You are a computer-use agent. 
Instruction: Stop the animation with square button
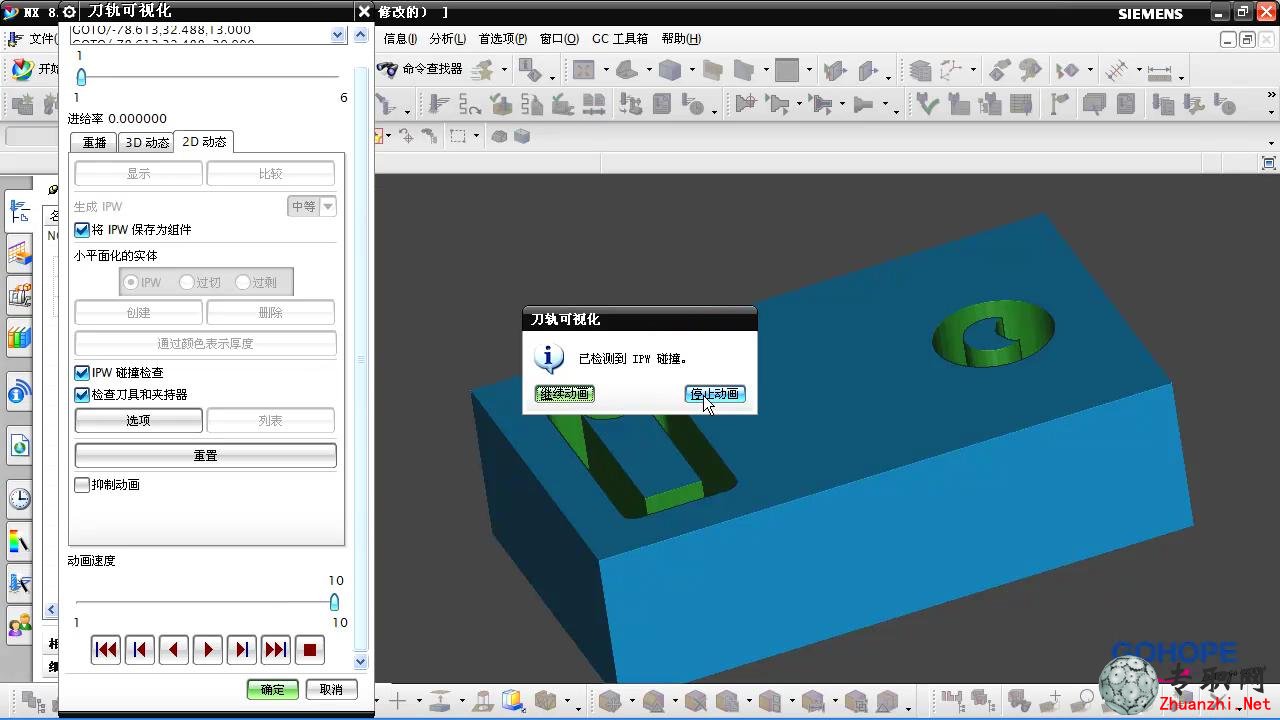[x=310, y=650]
